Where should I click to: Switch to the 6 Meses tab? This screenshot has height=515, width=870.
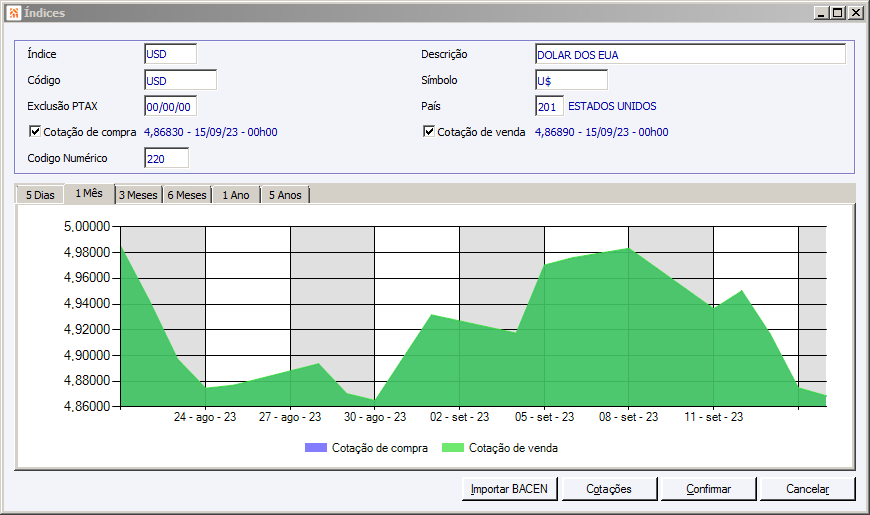[187, 195]
